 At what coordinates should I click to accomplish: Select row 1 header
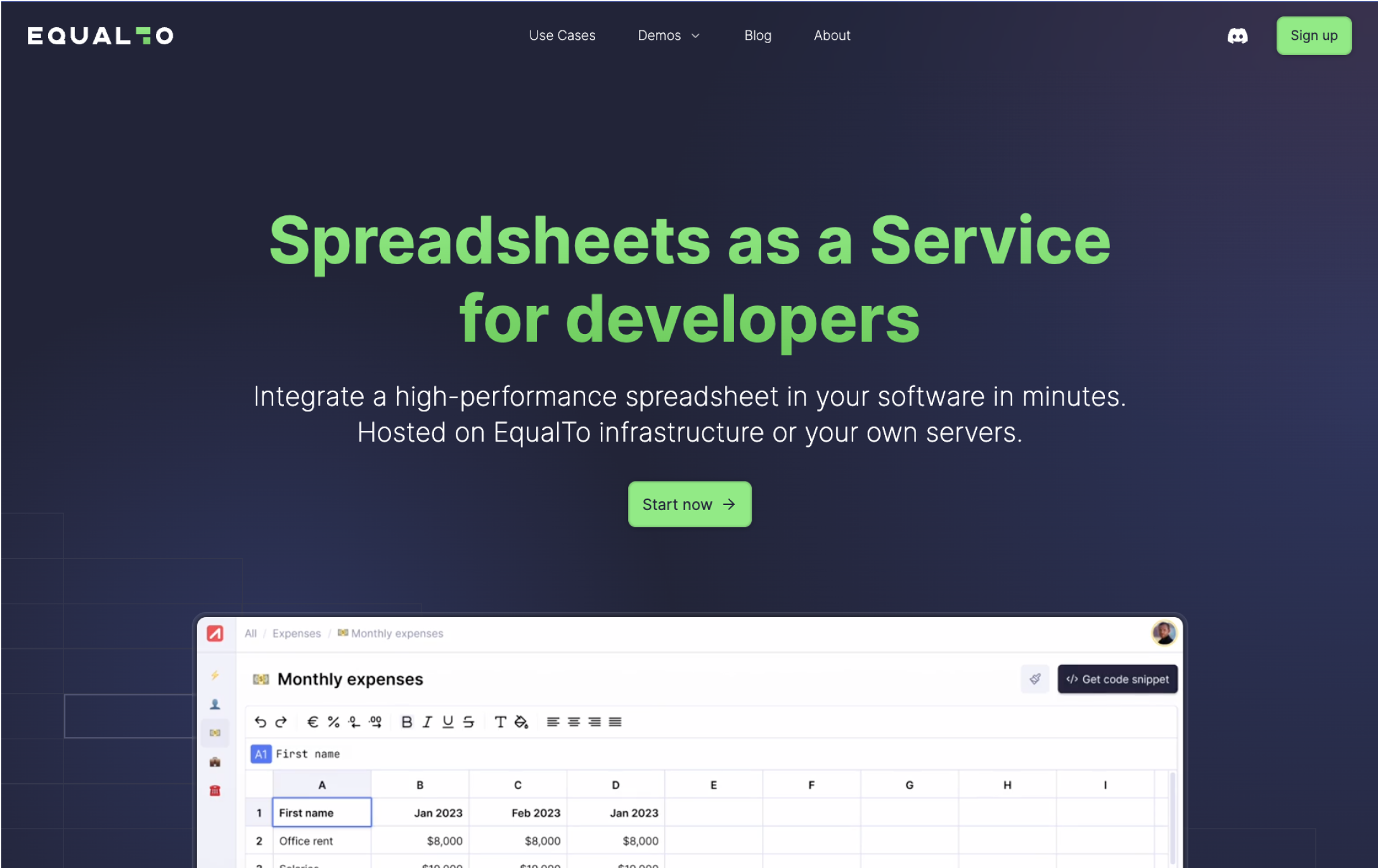click(x=259, y=812)
